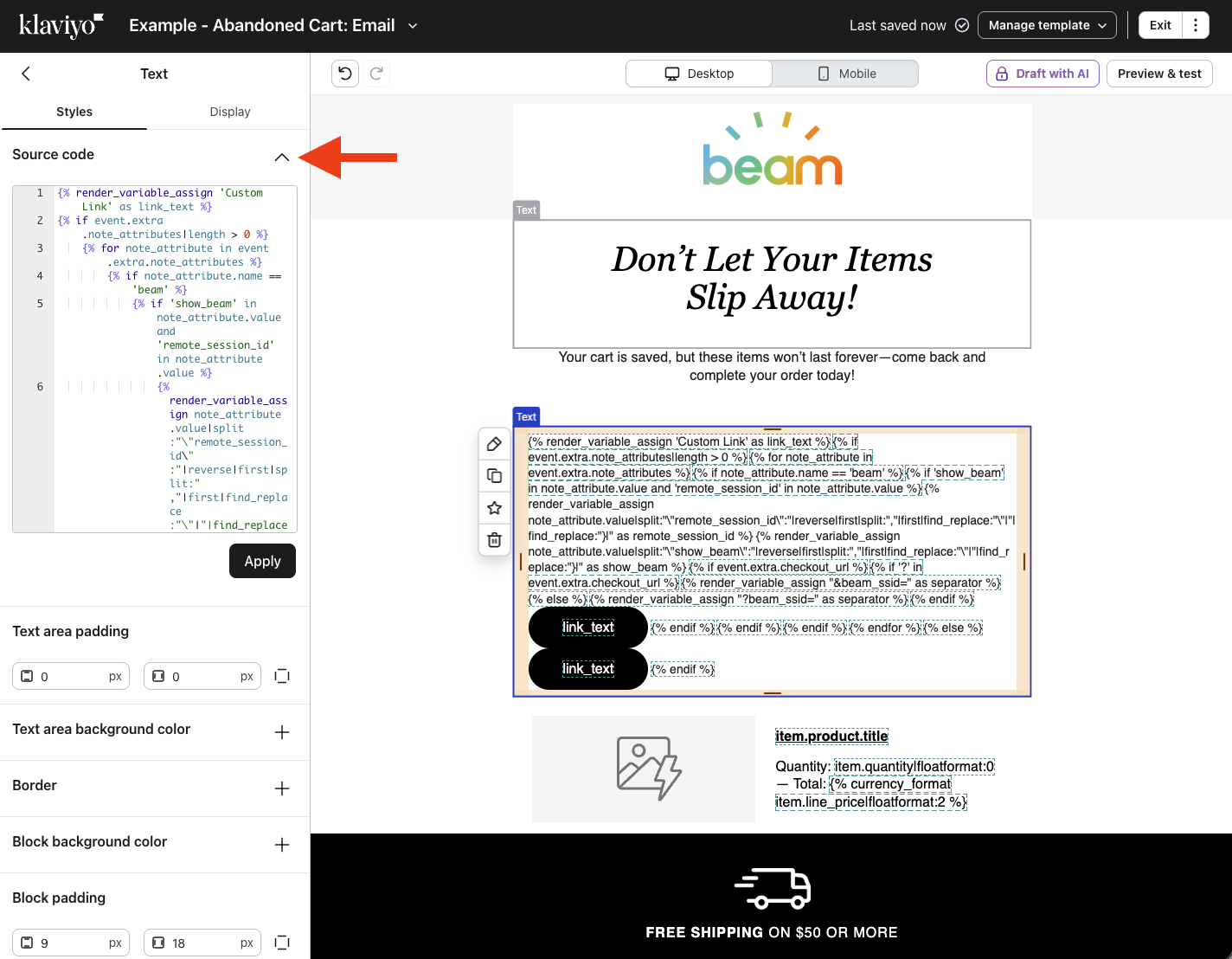Click the blue Text tag on the selected block
The width and height of the screenshot is (1232, 959).
point(526,417)
